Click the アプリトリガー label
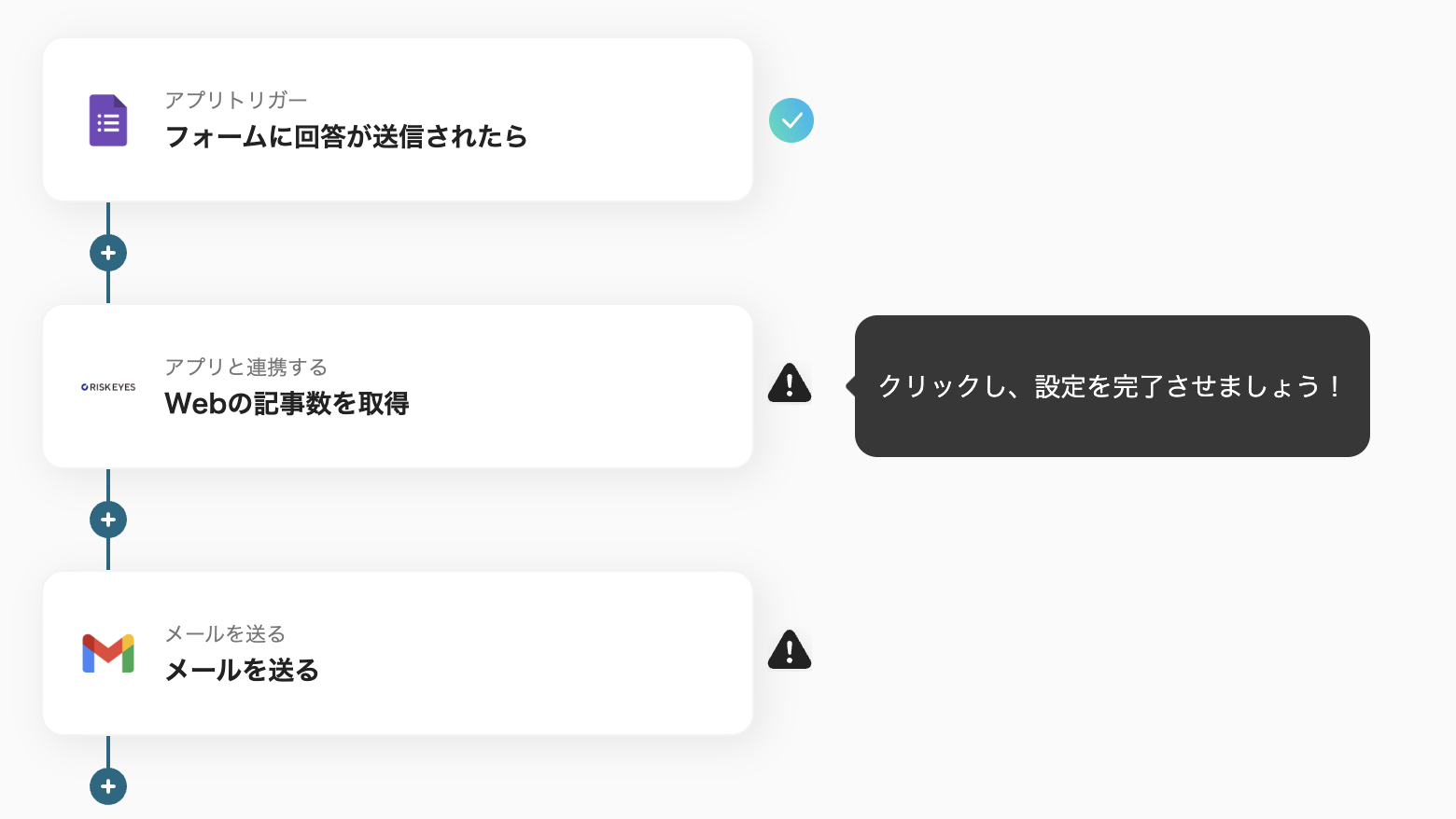The width and height of the screenshot is (1456, 819). tap(236, 100)
